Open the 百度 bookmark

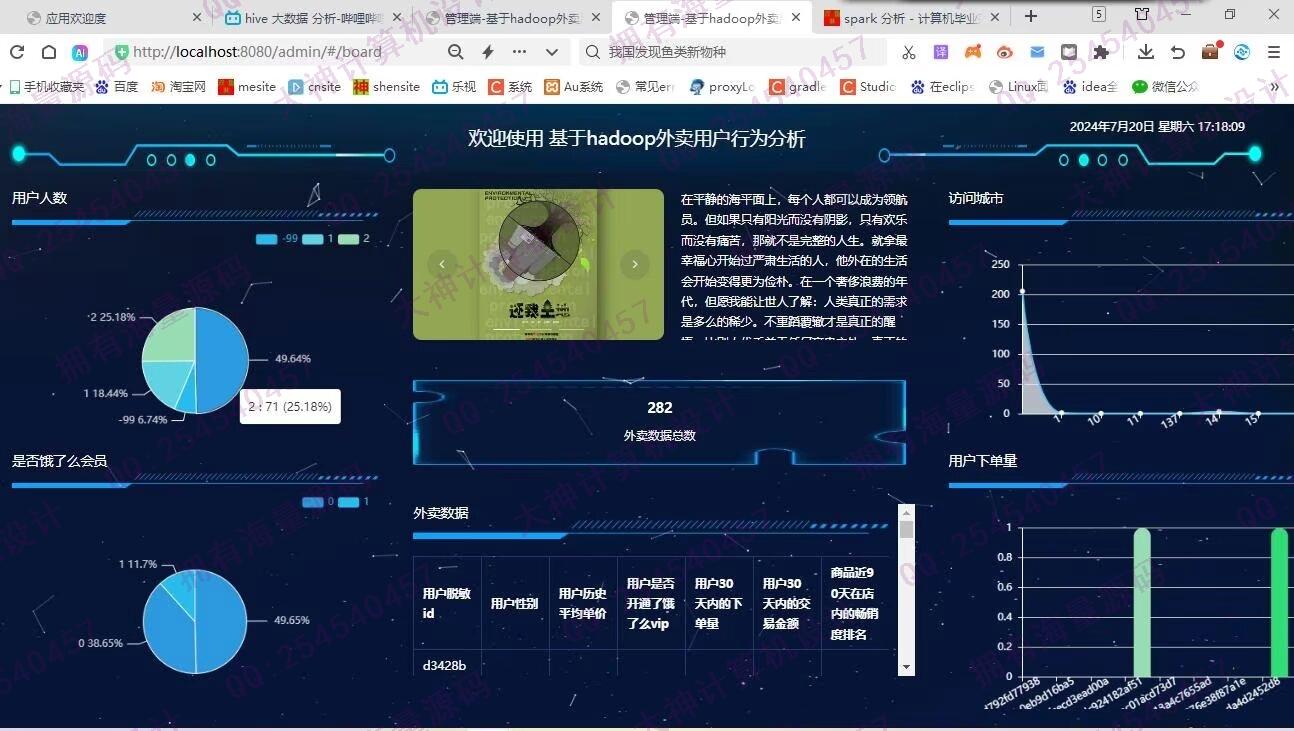(117, 87)
